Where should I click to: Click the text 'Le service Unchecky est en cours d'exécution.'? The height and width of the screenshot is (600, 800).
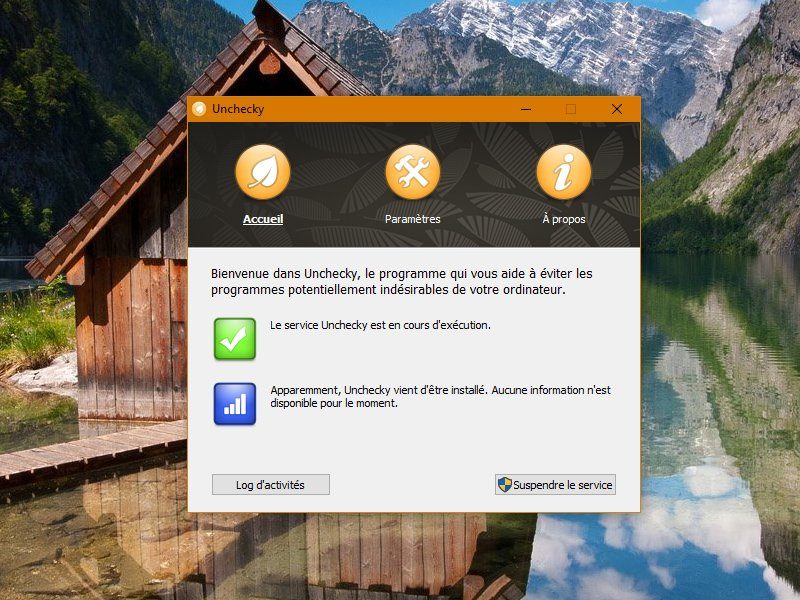(380, 325)
